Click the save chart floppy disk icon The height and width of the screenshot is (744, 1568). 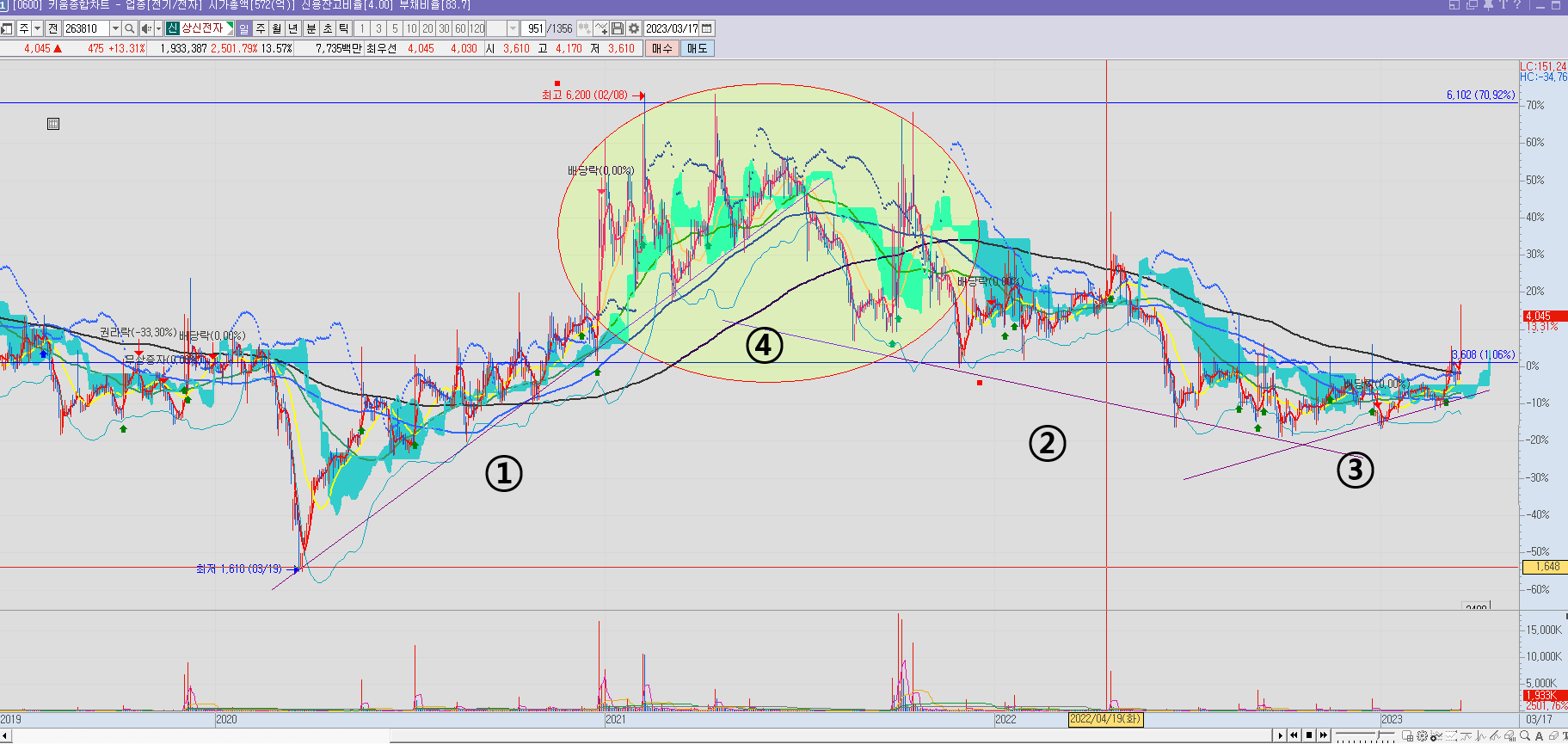click(617, 28)
